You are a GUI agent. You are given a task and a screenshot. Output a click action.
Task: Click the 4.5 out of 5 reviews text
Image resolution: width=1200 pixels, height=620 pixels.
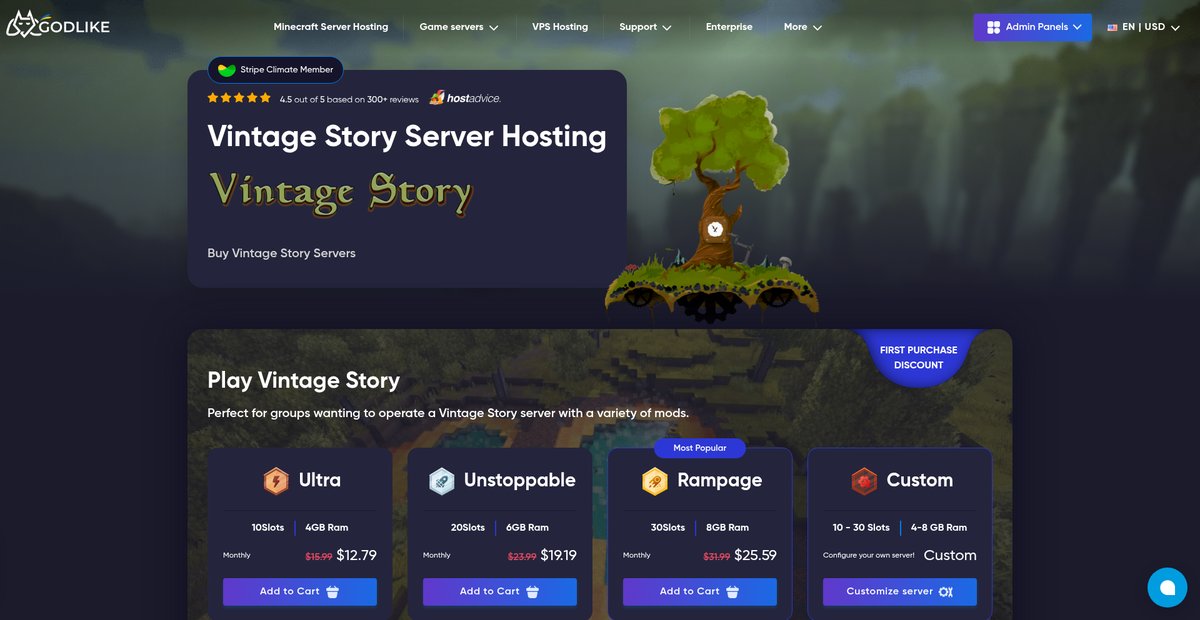(x=349, y=99)
